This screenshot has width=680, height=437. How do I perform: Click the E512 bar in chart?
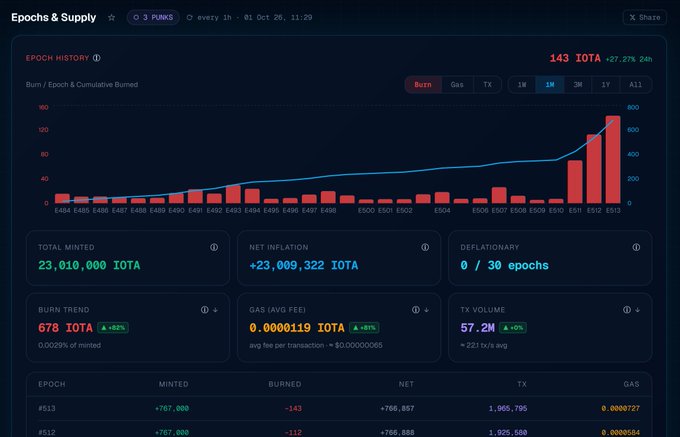pyautogui.click(x=594, y=169)
